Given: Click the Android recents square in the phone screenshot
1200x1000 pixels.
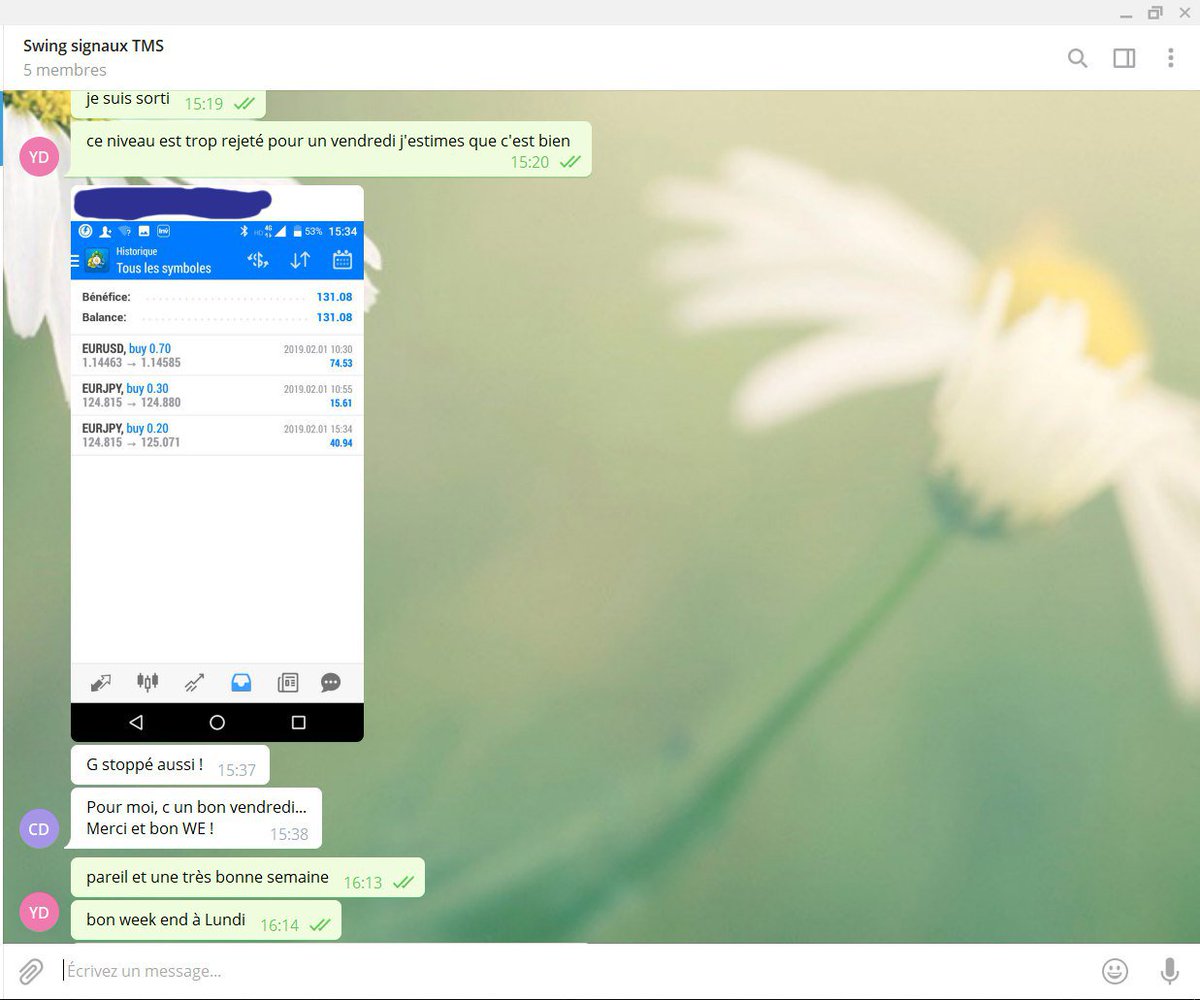Looking at the screenshot, I should pyautogui.click(x=298, y=722).
